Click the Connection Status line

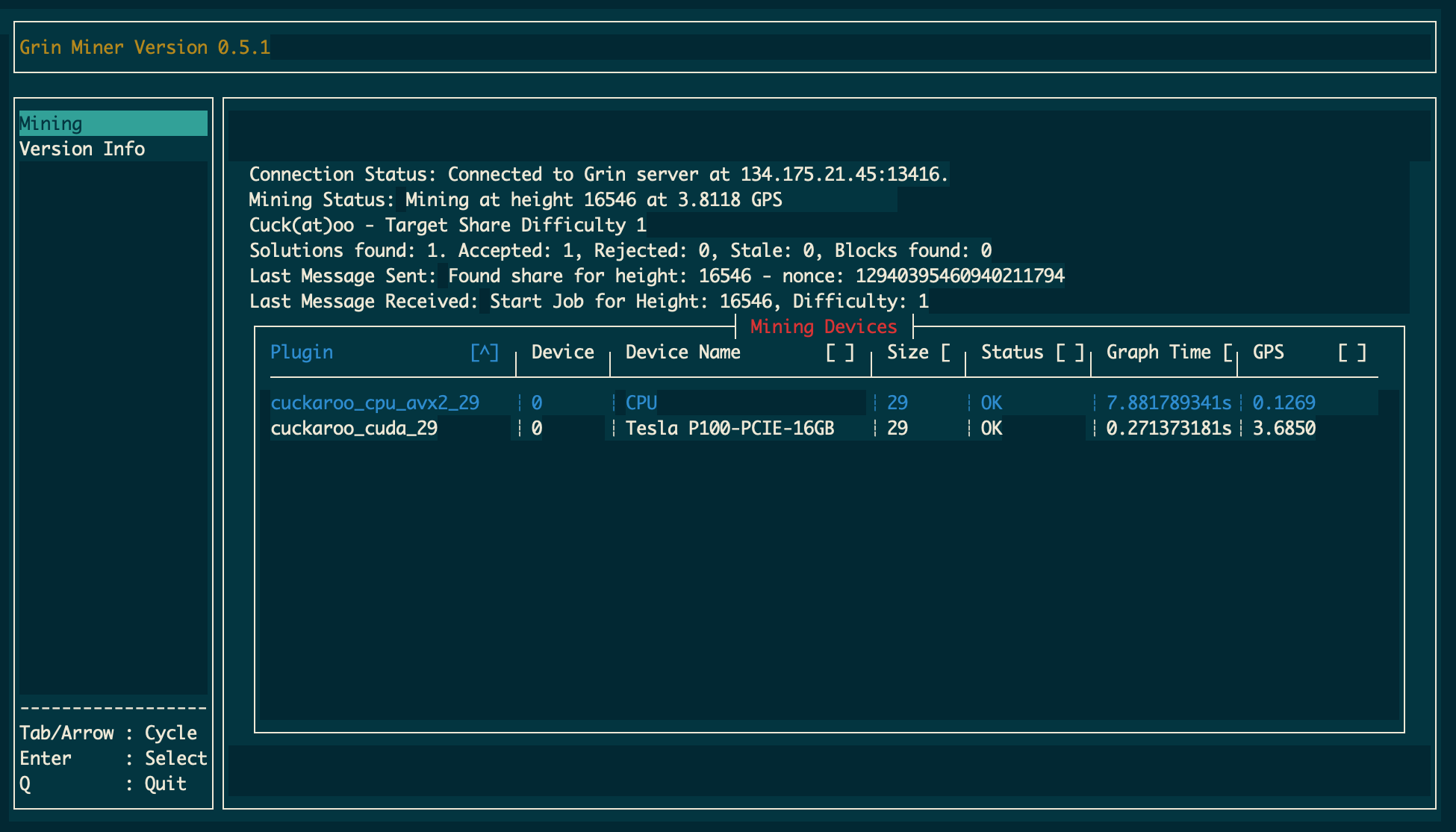599,174
